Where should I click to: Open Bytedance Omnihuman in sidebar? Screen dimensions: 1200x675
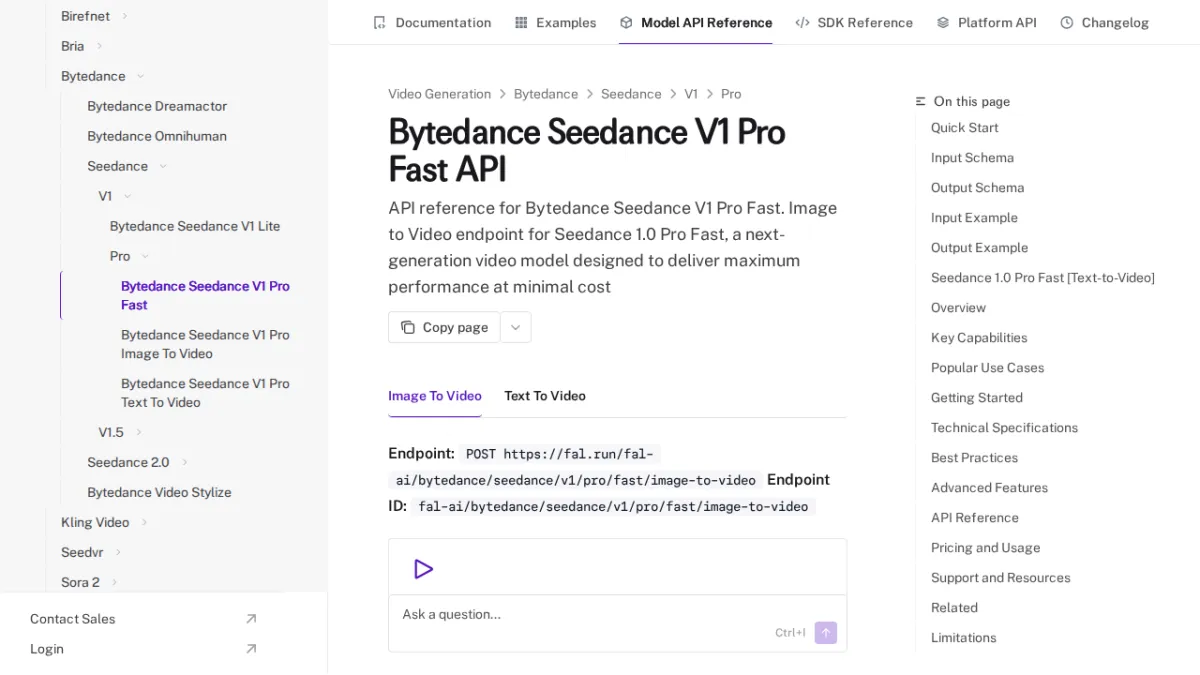pos(157,136)
